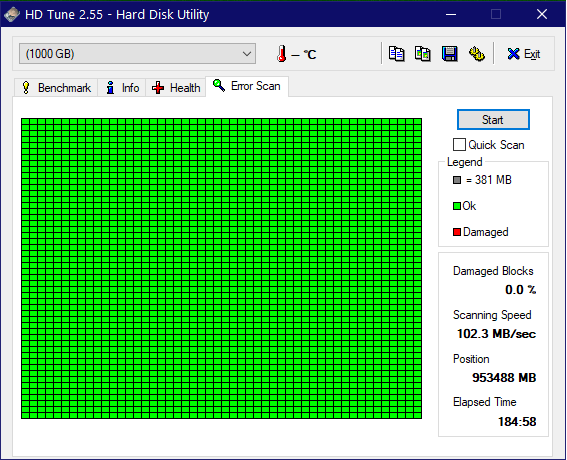Click the magnifier icon on the Error Scan tab

click(x=219, y=85)
